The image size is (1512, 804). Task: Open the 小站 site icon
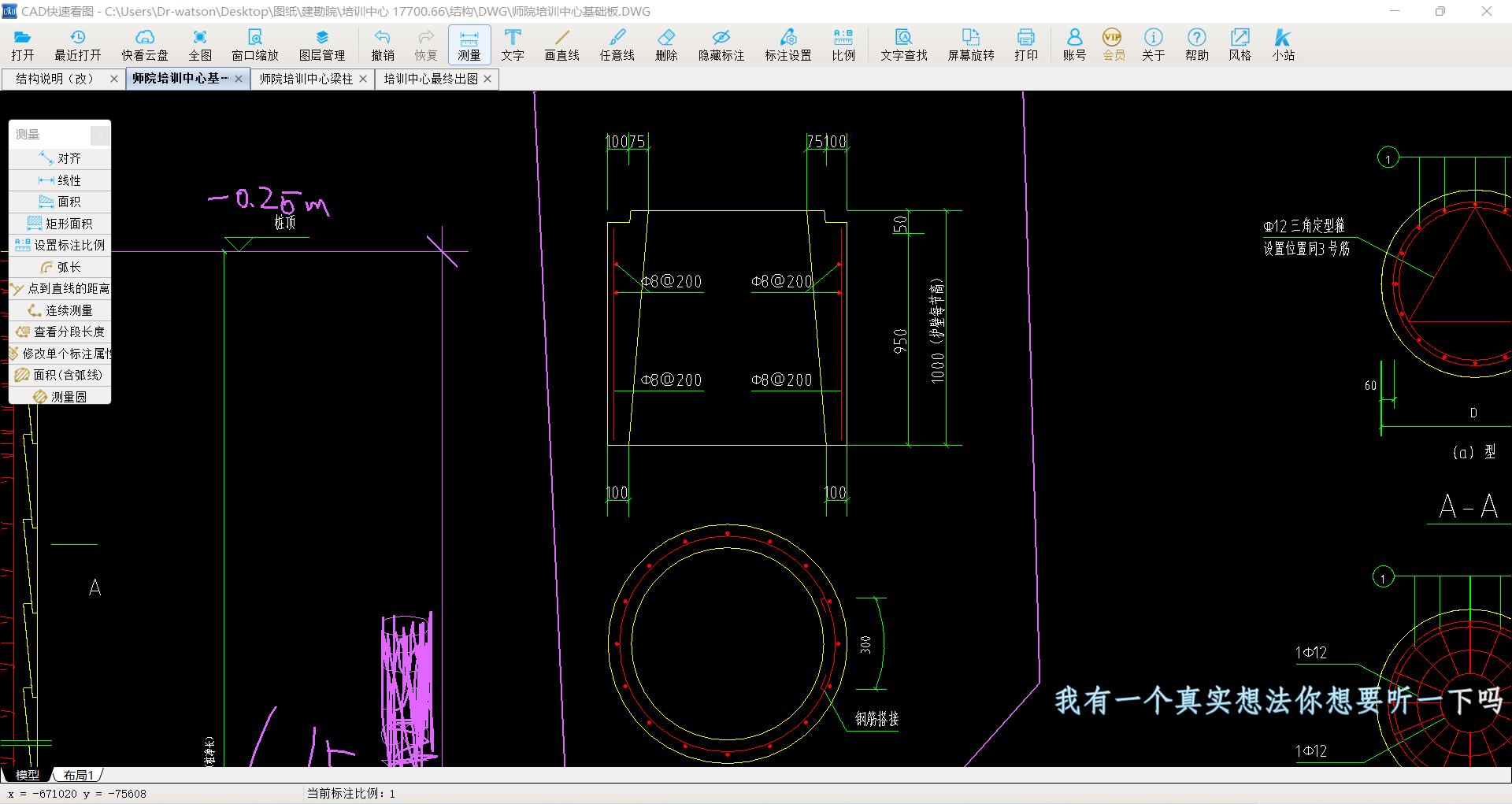[1284, 45]
